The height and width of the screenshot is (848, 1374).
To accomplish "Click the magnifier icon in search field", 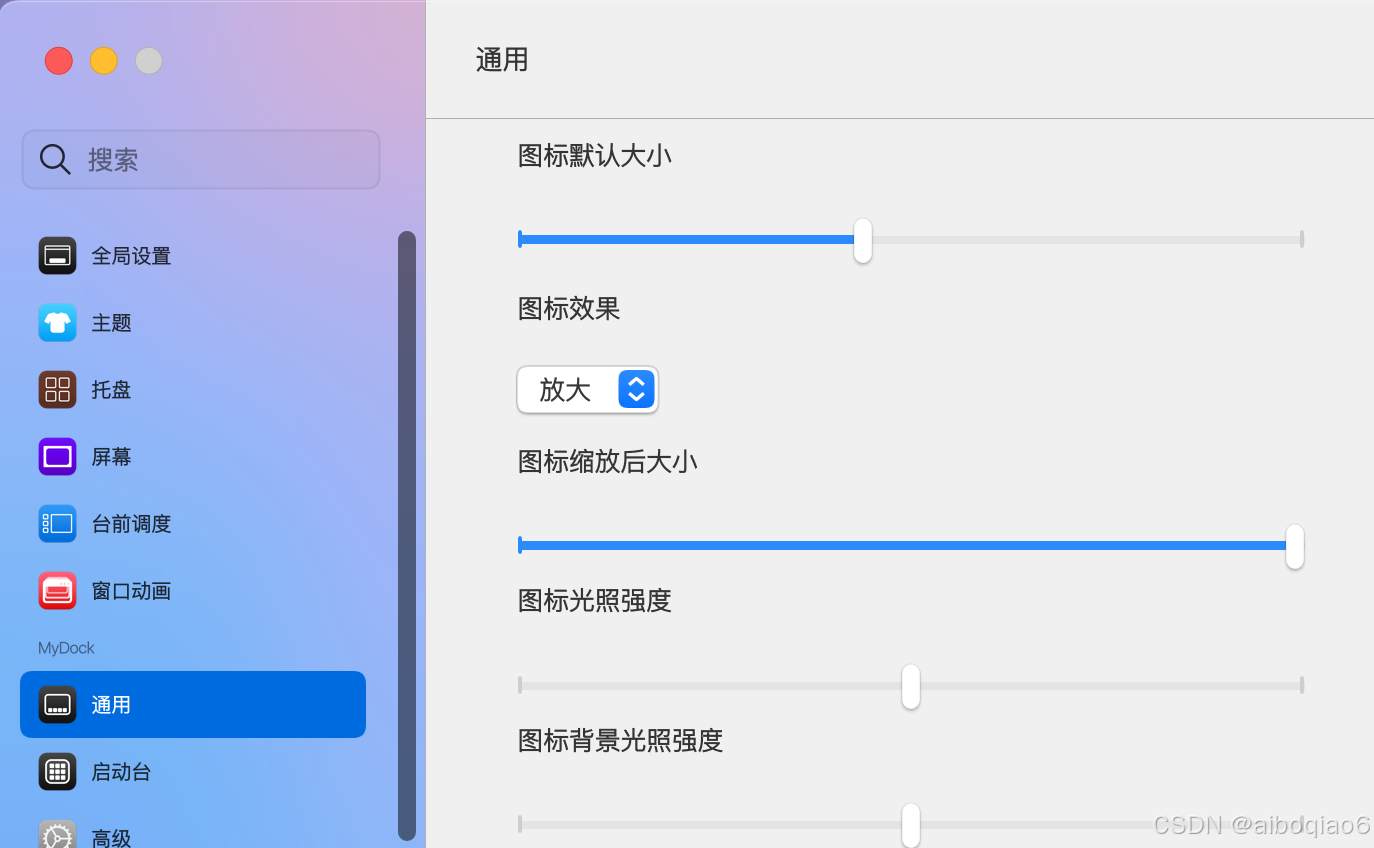I will (x=54, y=159).
